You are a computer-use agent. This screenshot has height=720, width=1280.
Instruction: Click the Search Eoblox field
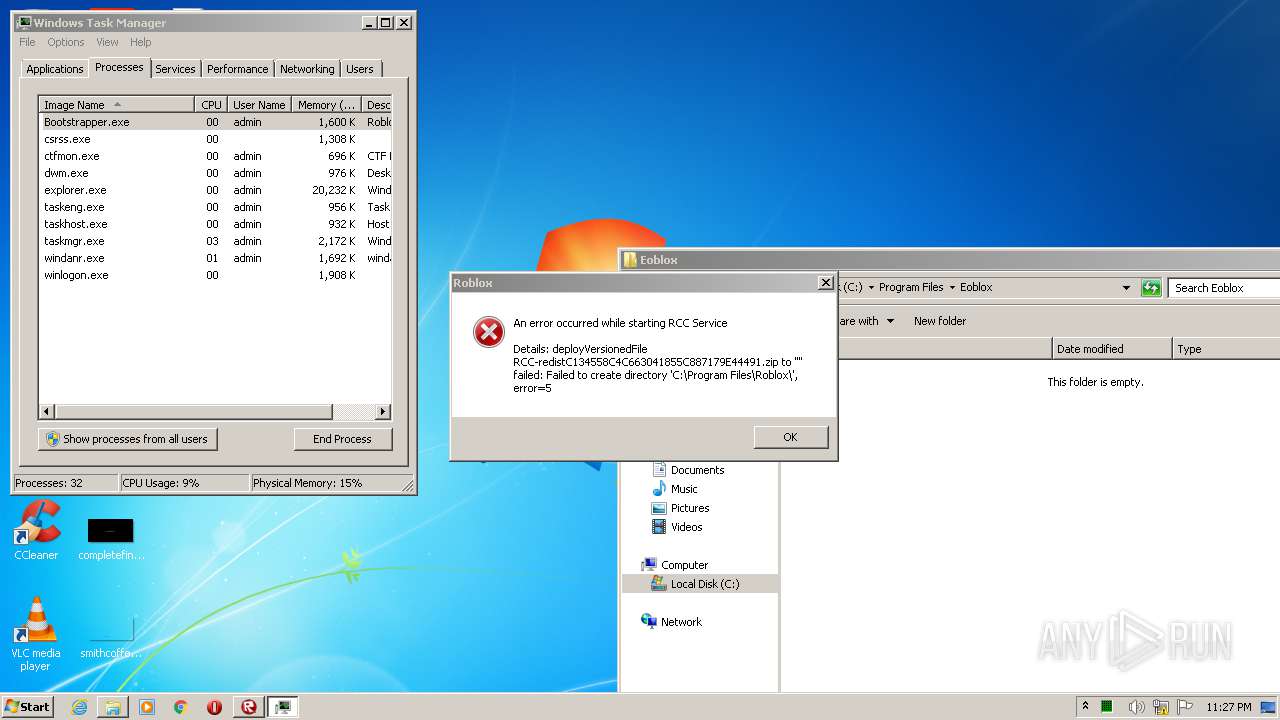[1225, 288]
